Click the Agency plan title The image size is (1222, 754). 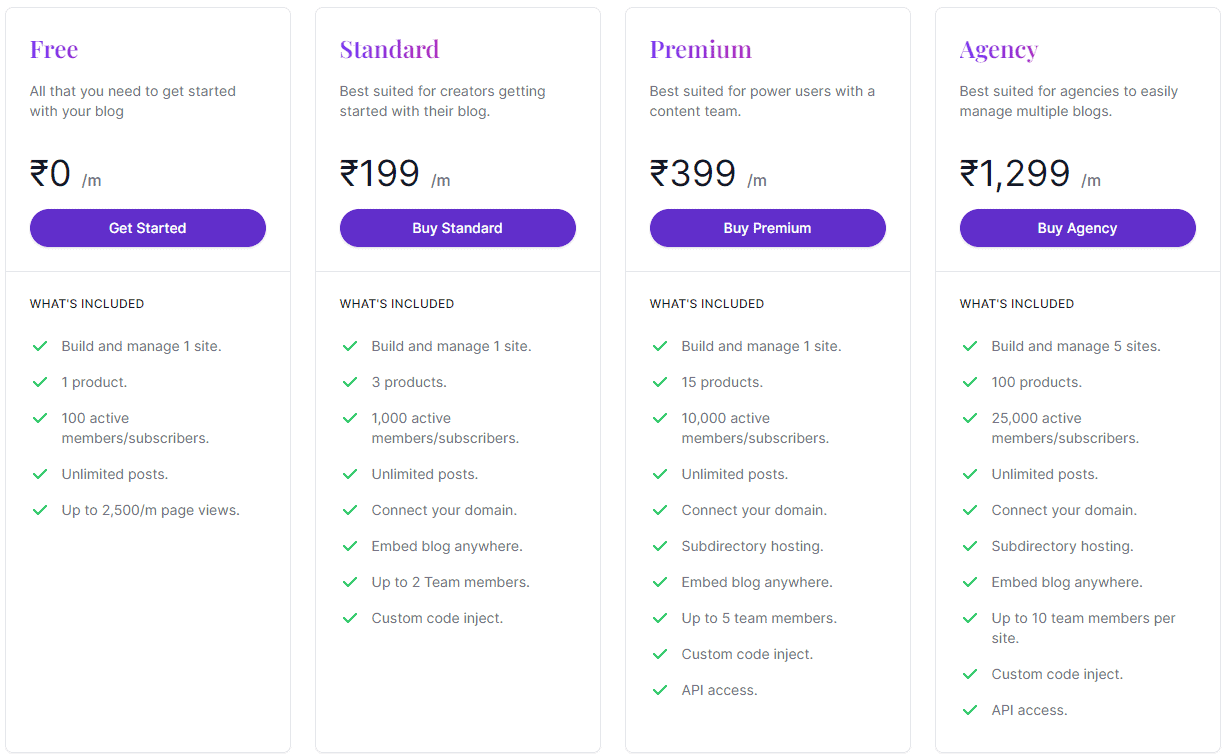(998, 49)
